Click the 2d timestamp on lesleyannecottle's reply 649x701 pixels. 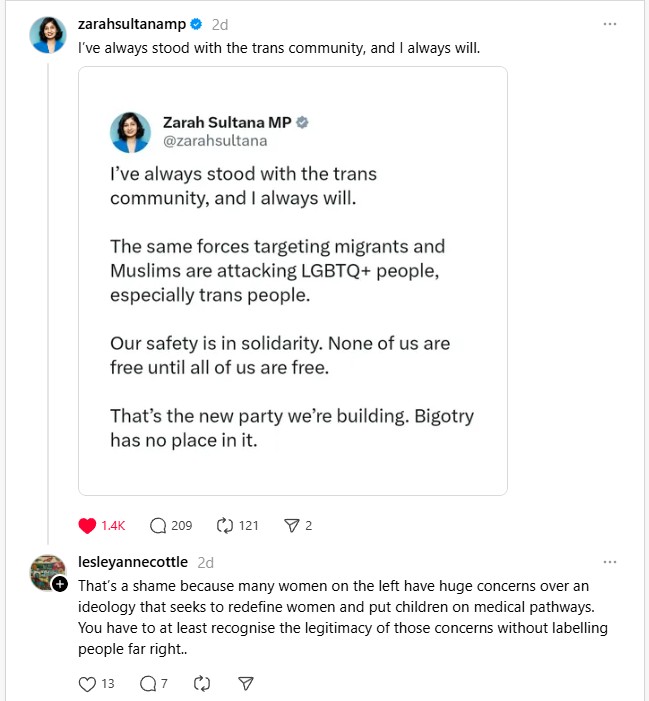tap(206, 562)
